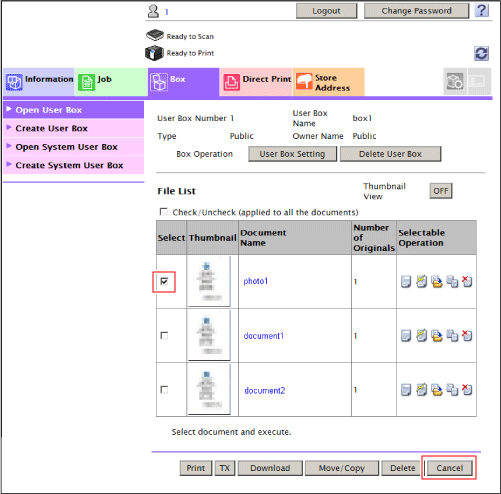Uncheck the photo1 select checkbox
The image size is (501, 494).
tap(164, 281)
